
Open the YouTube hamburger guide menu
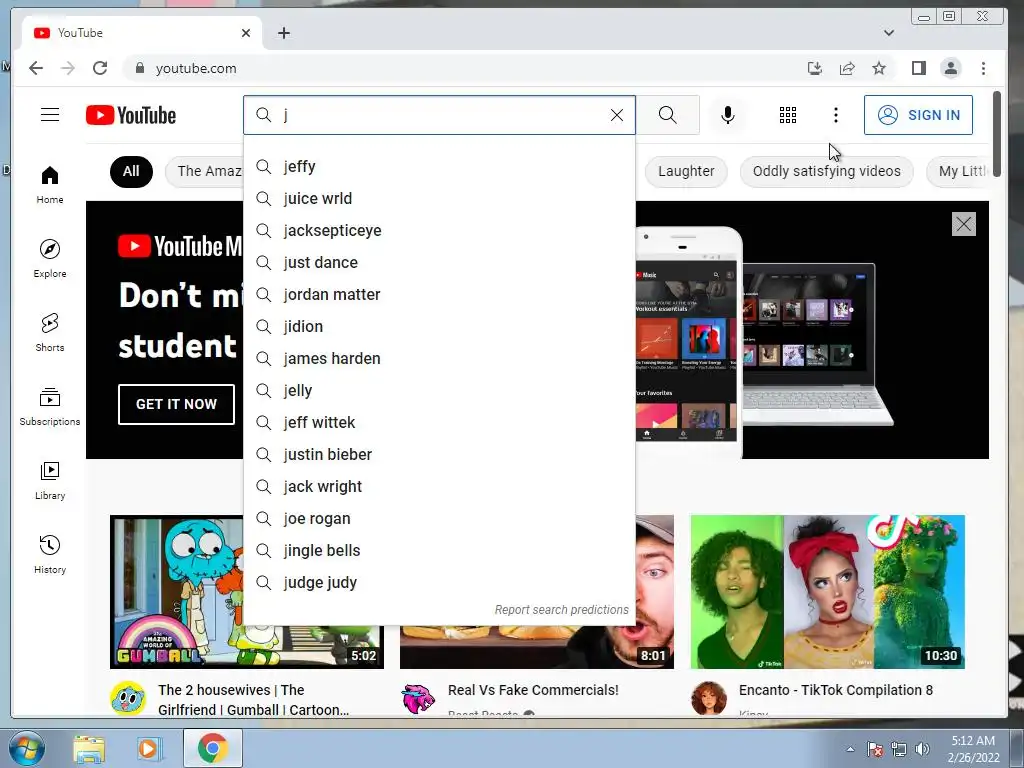point(50,115)
